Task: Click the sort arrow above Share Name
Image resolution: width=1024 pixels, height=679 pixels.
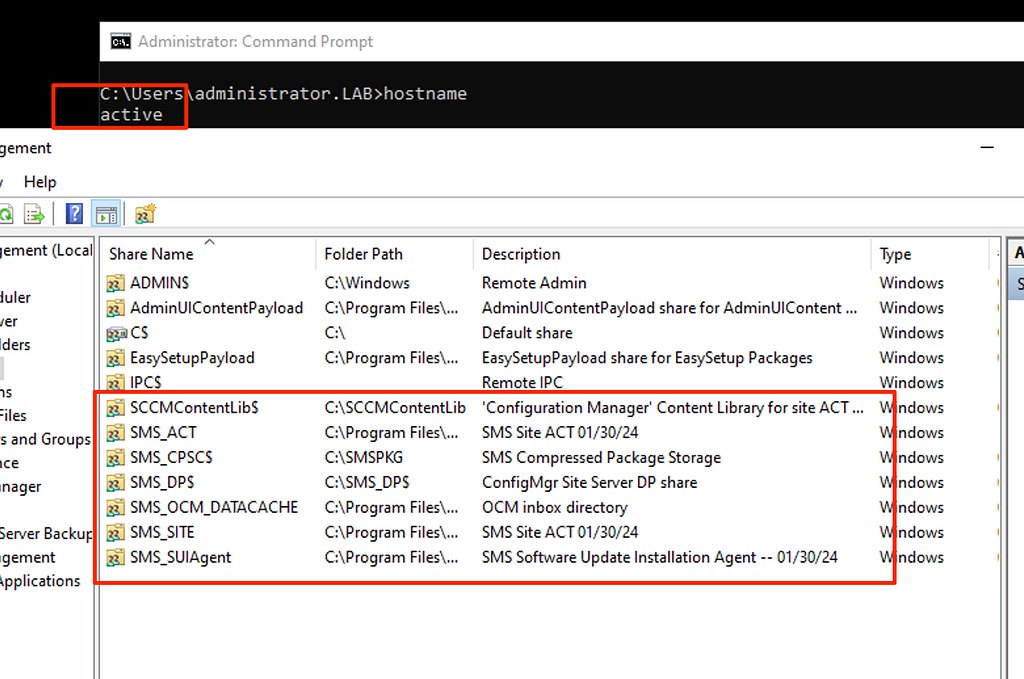Action: pyautogui.click(x=210, y=242)
